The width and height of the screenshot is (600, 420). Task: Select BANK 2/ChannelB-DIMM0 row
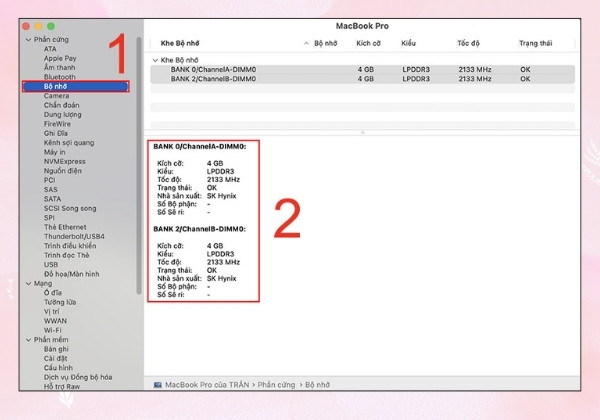[x=362, y=79]
